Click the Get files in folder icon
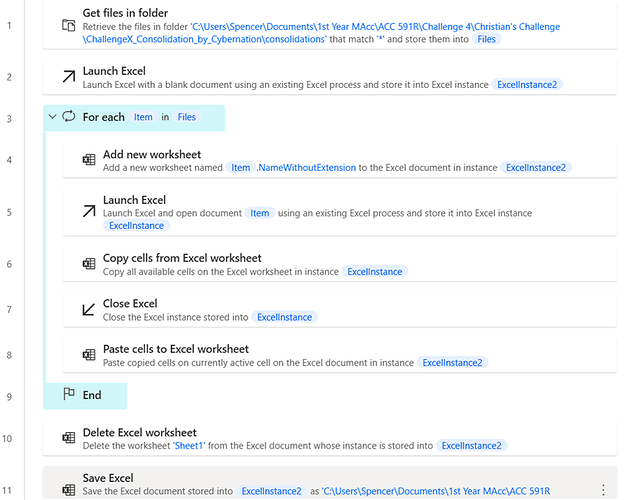631x500 pixels. 68,26
